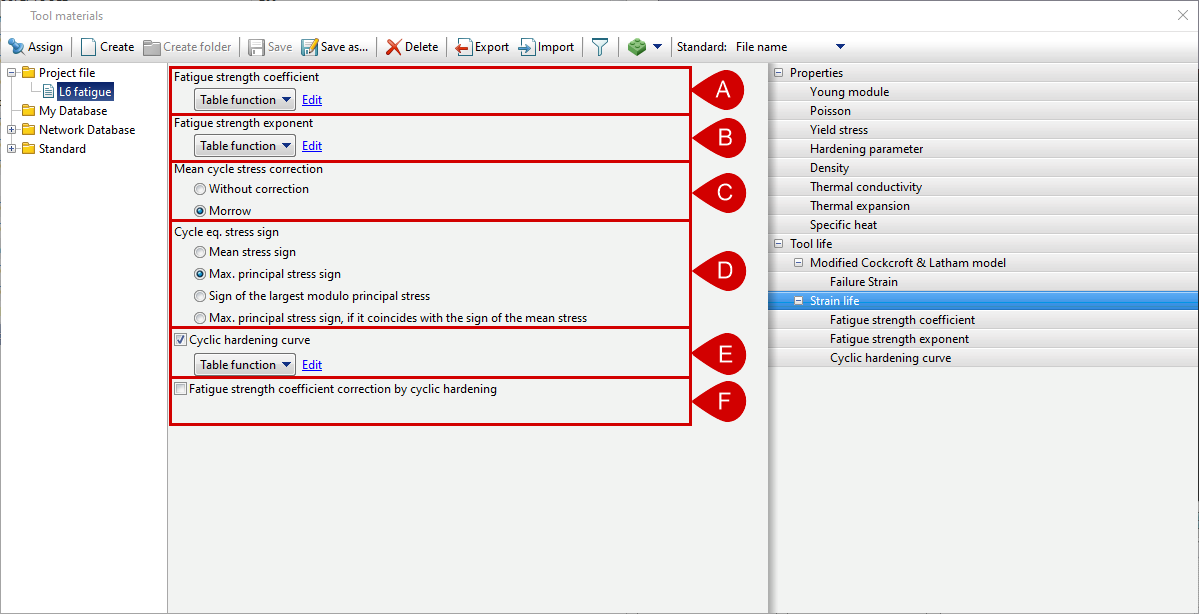
Task: Click the Import icon
Action: pos(525,46)
